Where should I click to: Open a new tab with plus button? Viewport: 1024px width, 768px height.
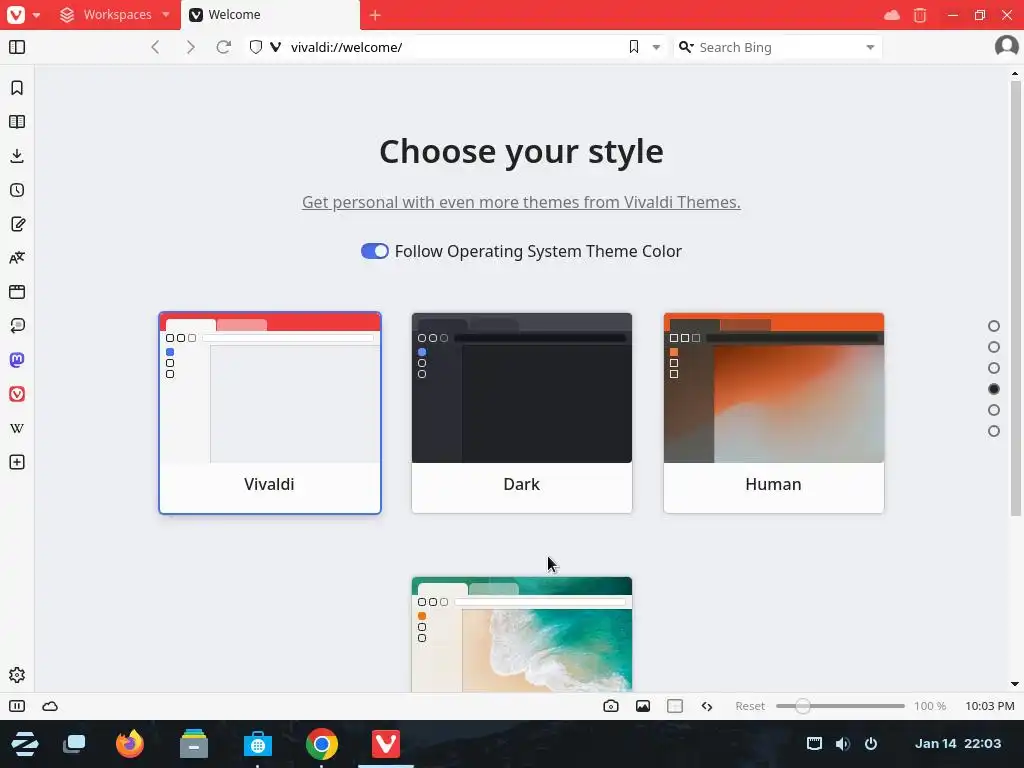click(x=375, y=15)
